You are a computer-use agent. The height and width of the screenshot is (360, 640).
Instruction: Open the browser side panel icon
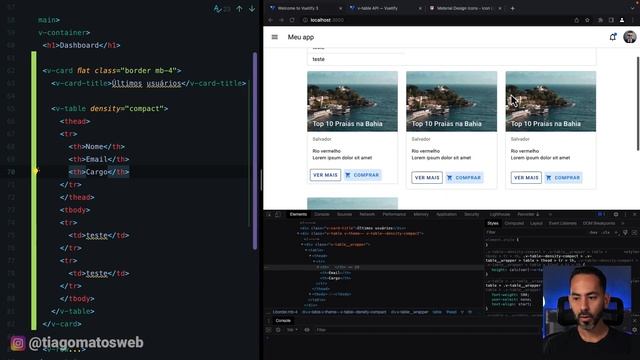tap(611, 20)
